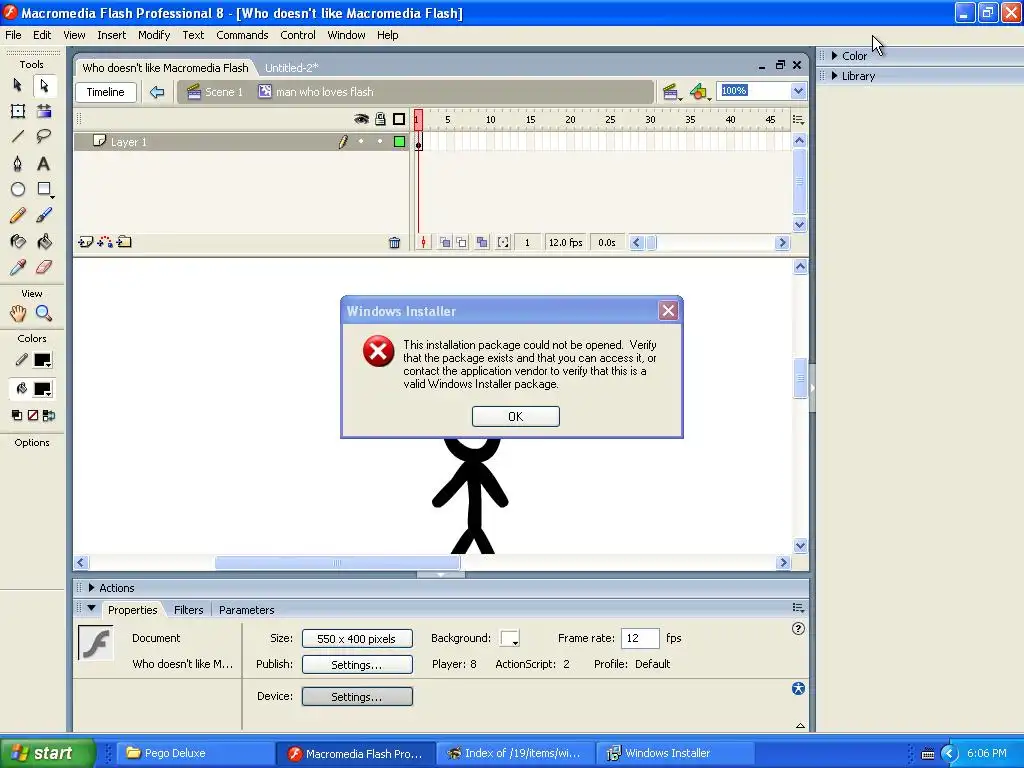Collapse the Properties panel triangle
The image size is (1024, 768).
click(x=91, y=609)
